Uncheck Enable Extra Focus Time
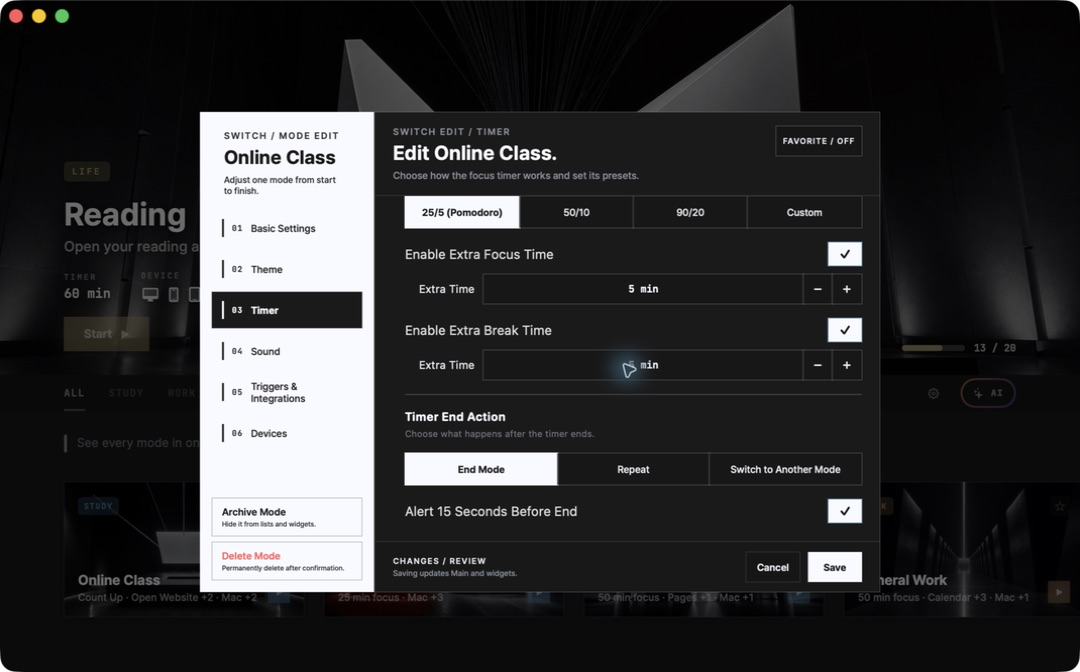This screenshot has width=1080, height=672. coord(844,254)
